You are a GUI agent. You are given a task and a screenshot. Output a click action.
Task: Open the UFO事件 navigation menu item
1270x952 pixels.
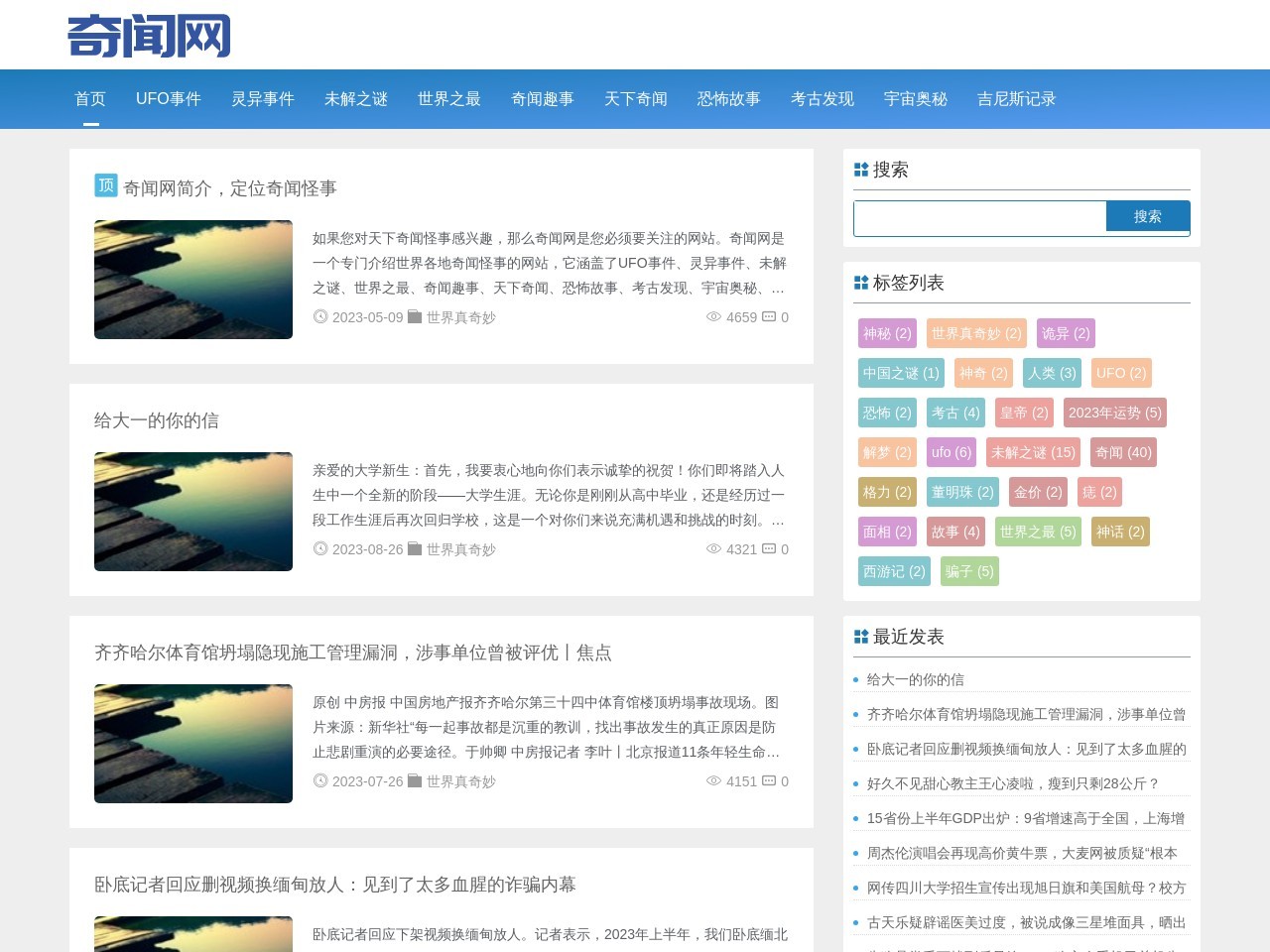169,99
